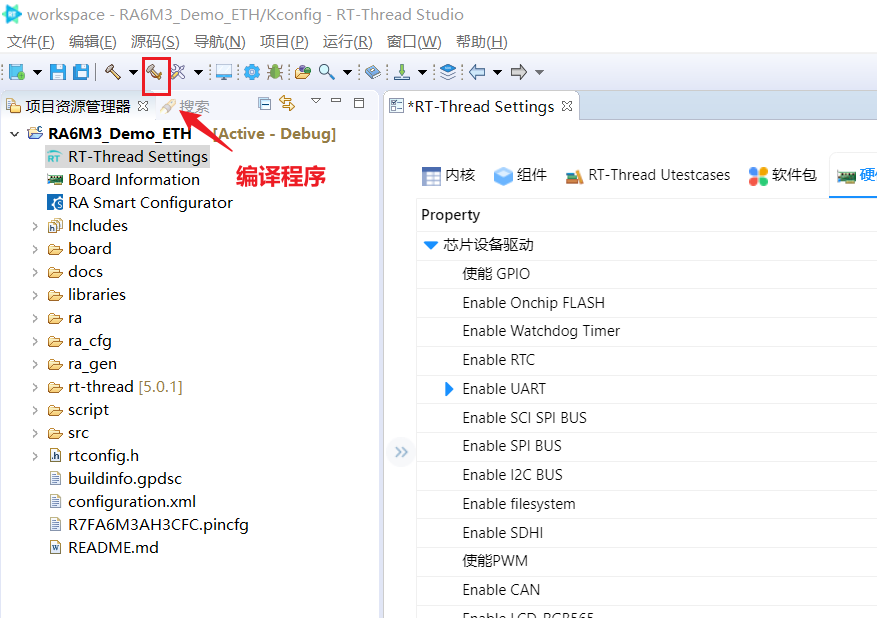
Task: Click the Collapse All icon in explorer
Action: (265, 103)
